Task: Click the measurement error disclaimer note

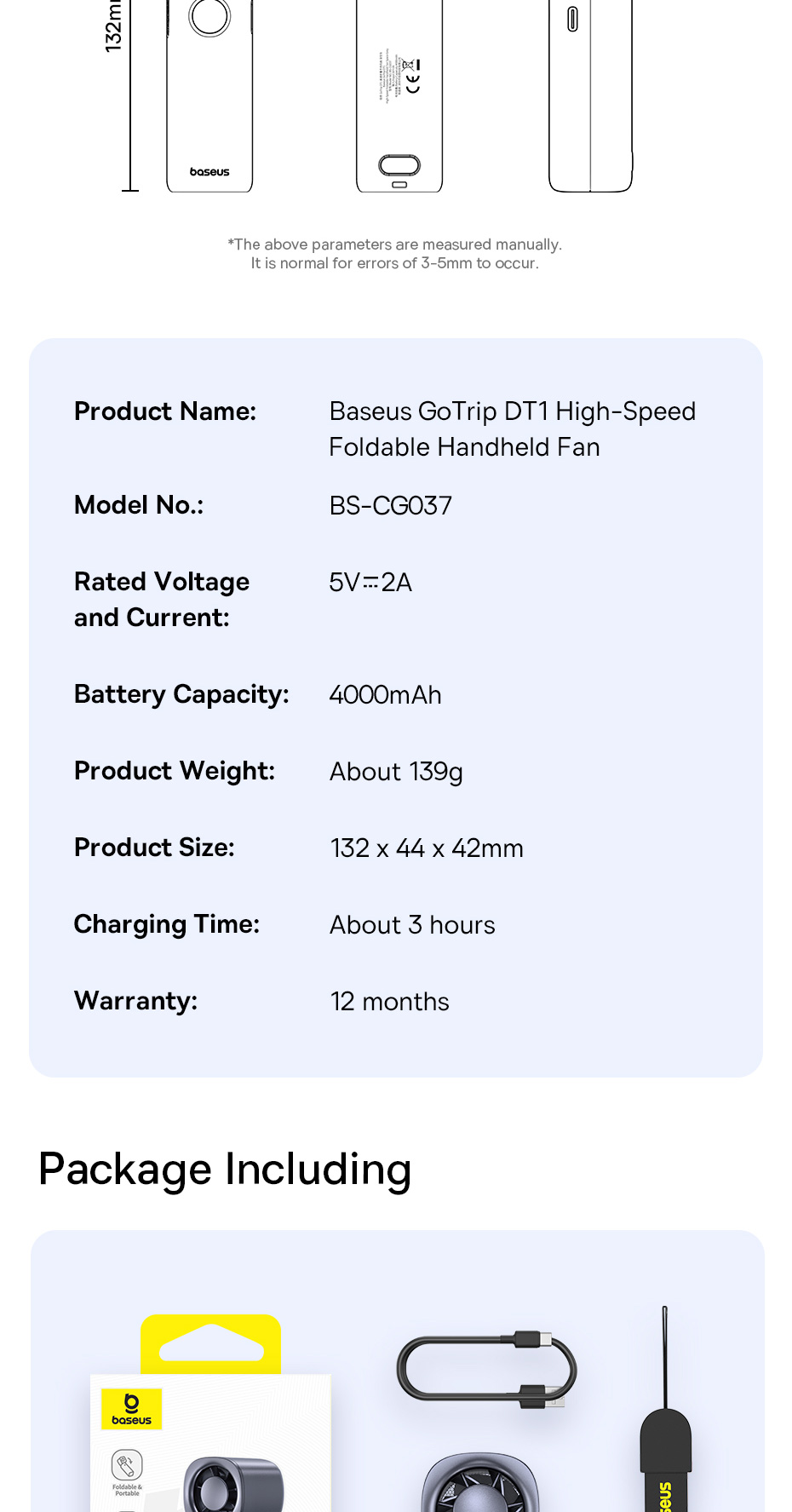Action: (x=394, y=254)
